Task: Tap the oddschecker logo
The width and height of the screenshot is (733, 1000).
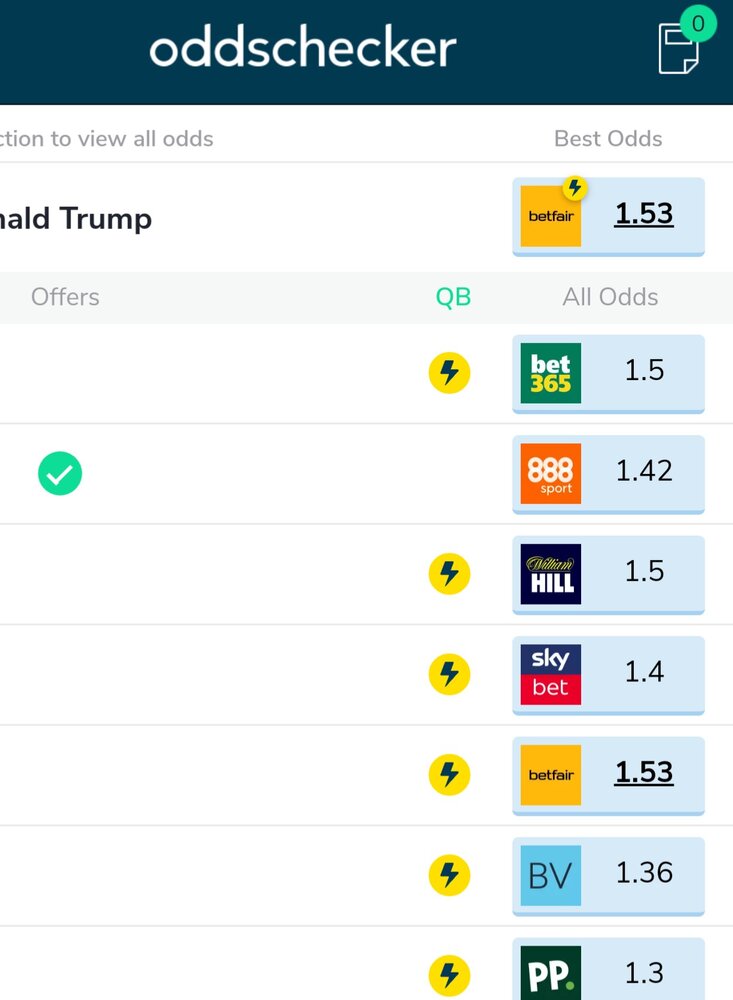Action: (303, 49)
